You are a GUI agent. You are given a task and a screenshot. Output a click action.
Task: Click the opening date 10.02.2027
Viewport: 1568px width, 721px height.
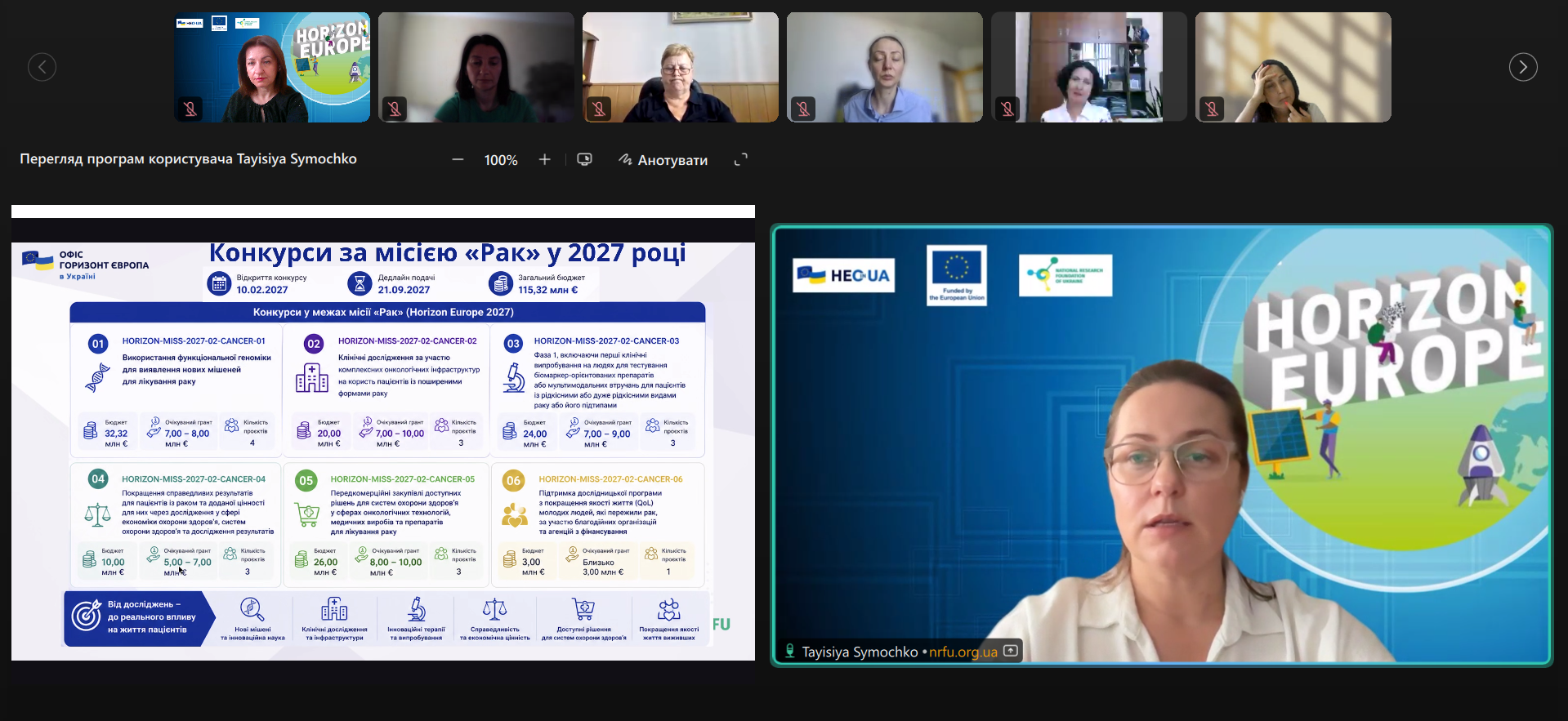262,290
